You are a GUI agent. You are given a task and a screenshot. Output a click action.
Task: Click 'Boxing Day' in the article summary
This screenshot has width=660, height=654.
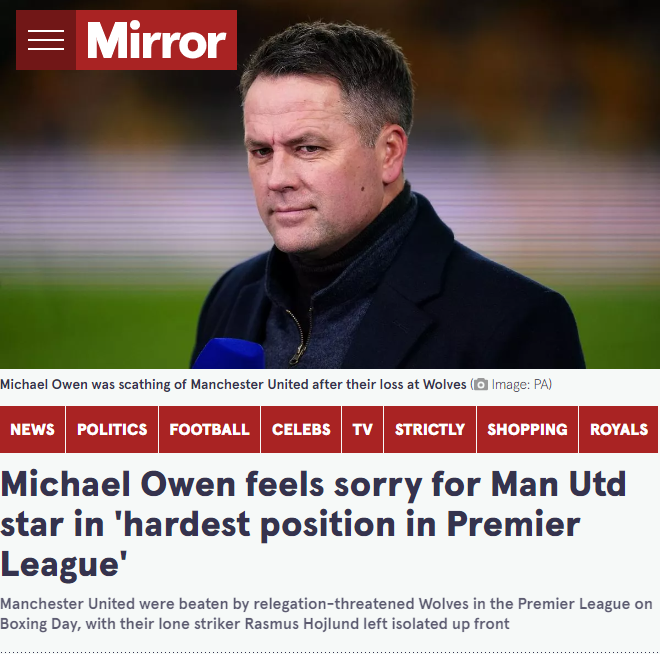pyautogui.click(x=40, y=624)
